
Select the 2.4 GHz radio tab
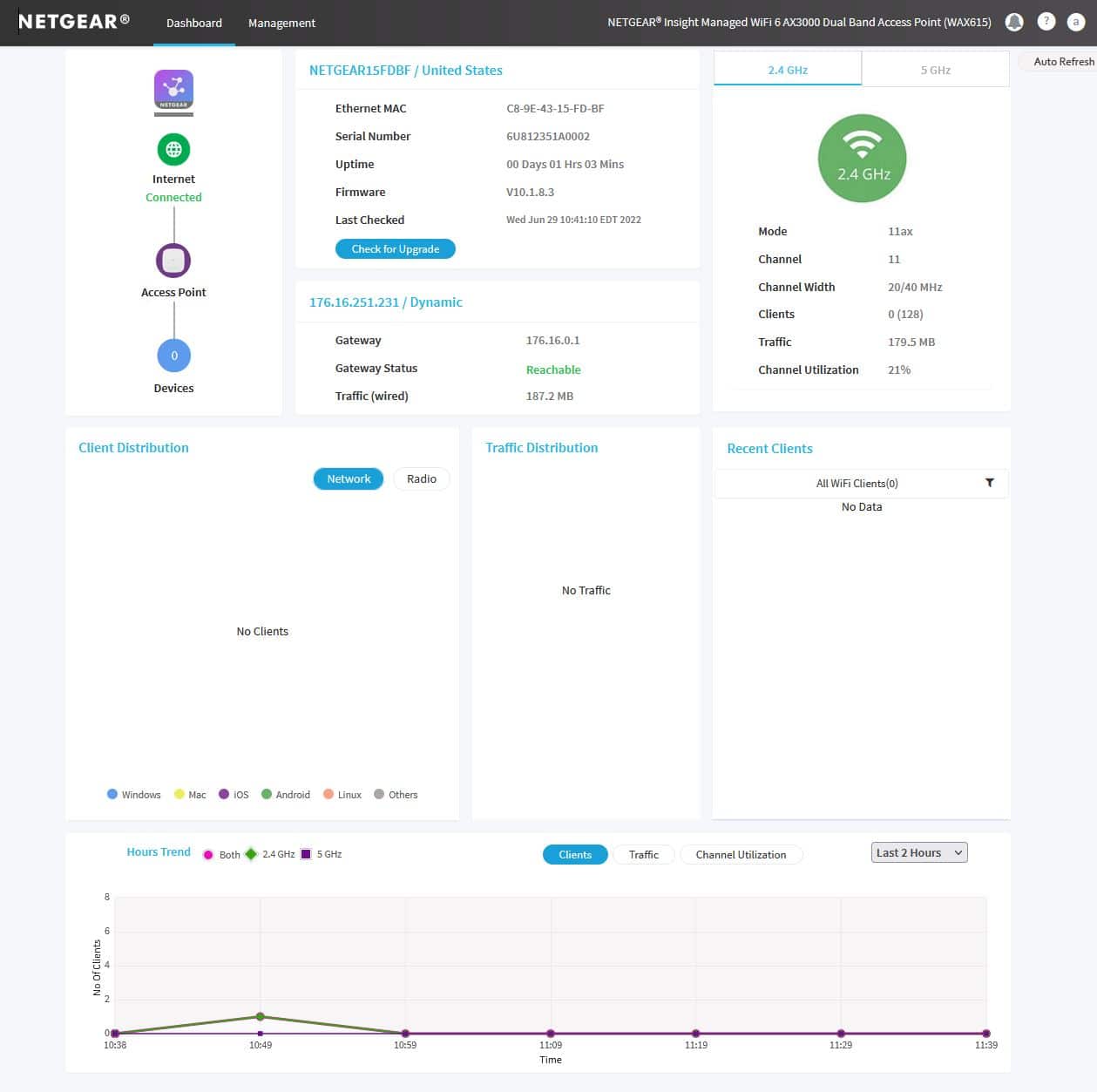coord(788,70)
